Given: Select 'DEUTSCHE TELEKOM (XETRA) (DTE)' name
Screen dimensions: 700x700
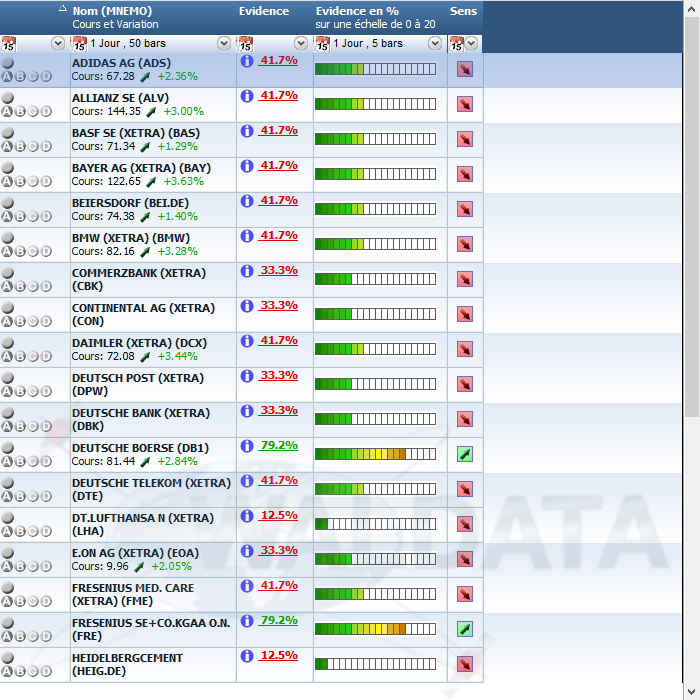Looking at the screenshot, I should (151, 490).
